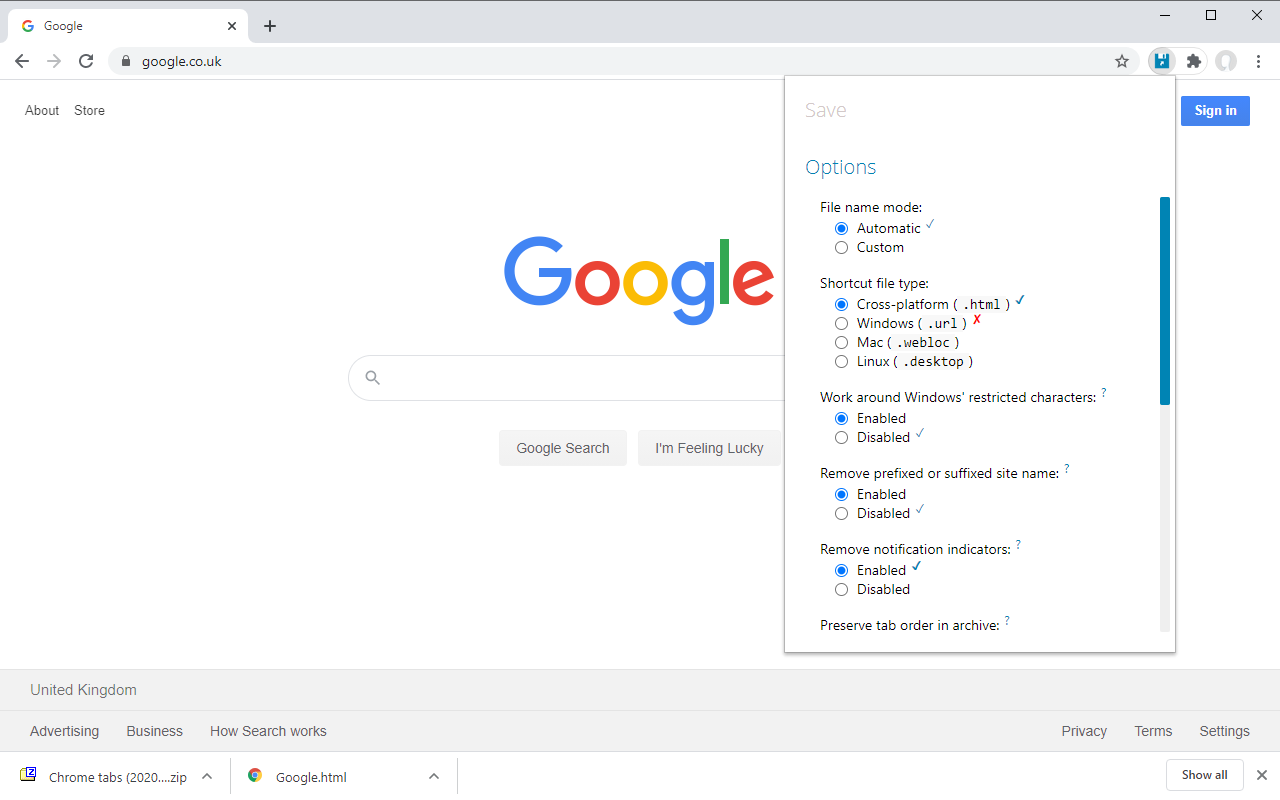Image resolution: width=1280 pixels, height=800 pixels.
Task: Open the Chrome profile avatar
Action: click(1226, 61)
